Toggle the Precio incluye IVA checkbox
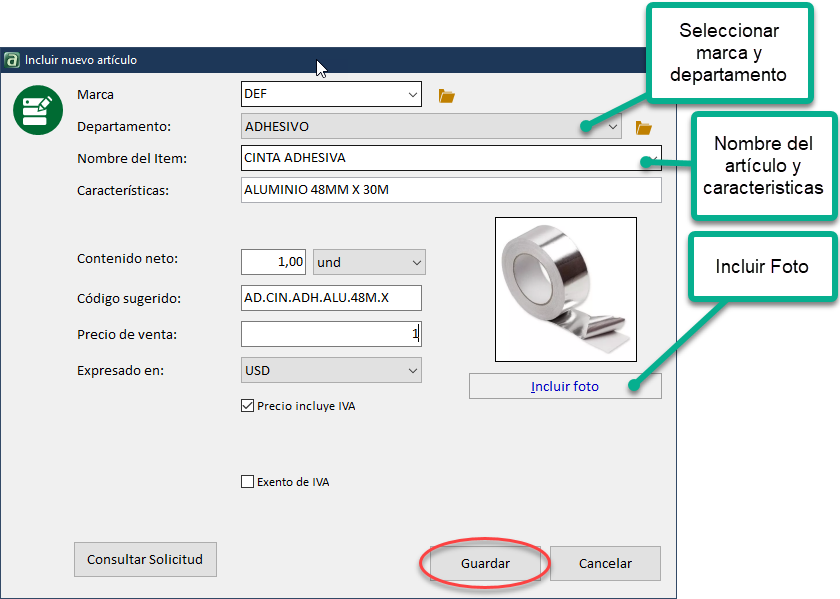The width and height of the screenshot is (840, 599). pyautogui.click(x=247, y=406)
